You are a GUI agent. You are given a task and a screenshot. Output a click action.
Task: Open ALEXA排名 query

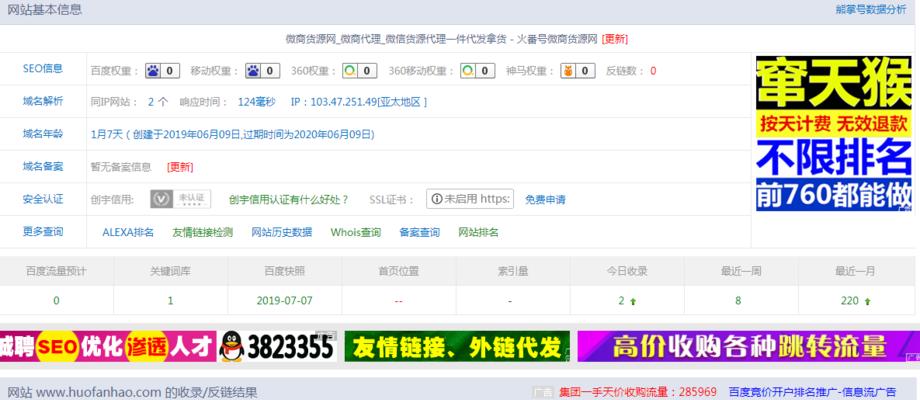tap(128, 232)
